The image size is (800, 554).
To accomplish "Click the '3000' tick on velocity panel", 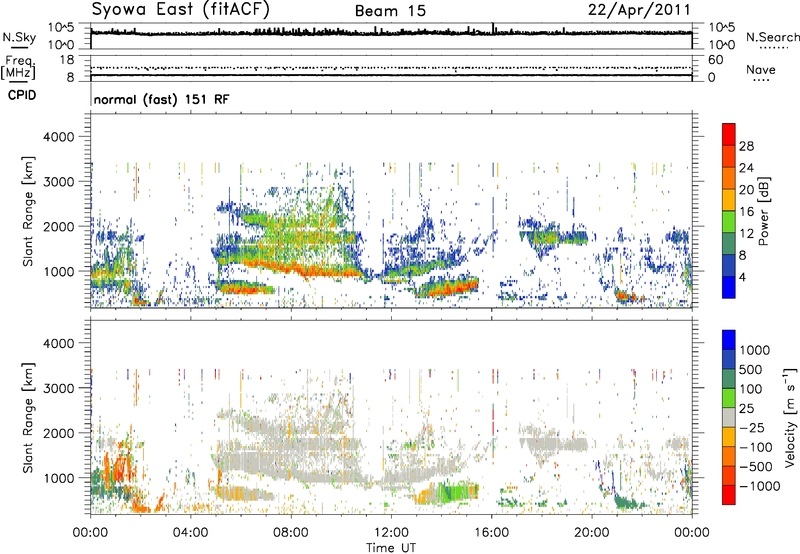I will click(59, 388).
